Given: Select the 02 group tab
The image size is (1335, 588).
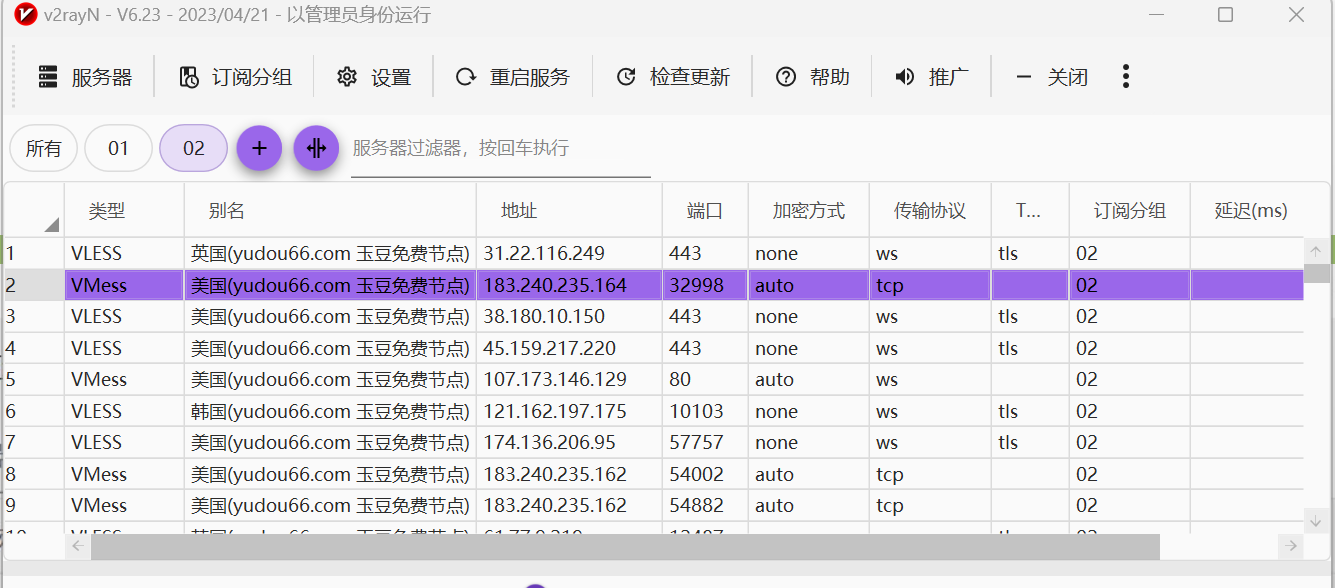Looking at the screenshot, I should 193,148.
